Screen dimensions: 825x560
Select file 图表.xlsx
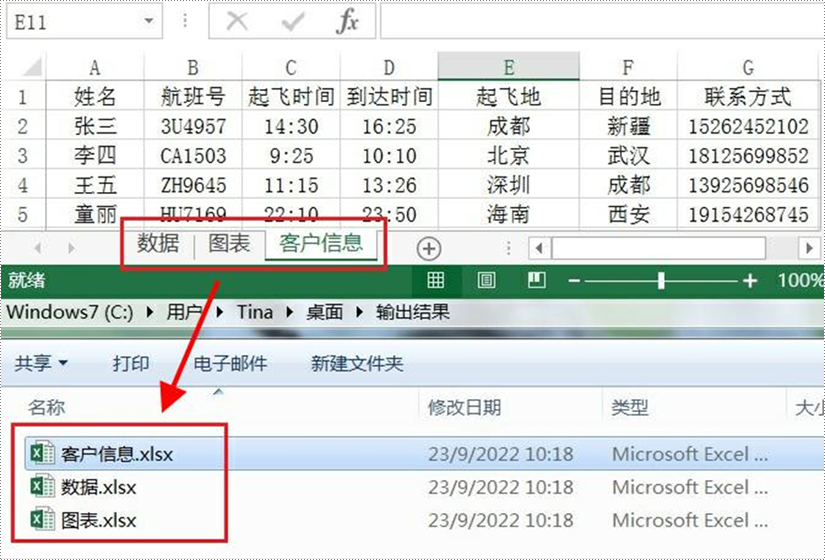(98, 520)
